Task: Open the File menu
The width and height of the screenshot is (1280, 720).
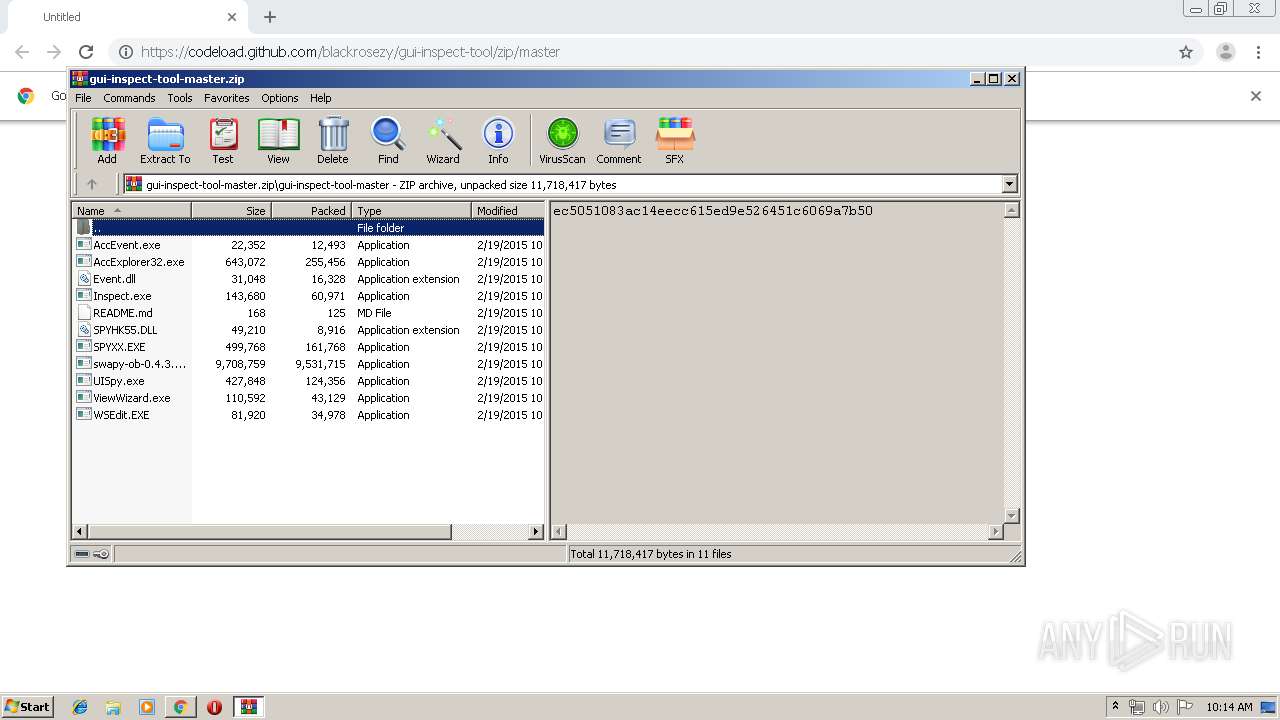Action: pos(83,98)
